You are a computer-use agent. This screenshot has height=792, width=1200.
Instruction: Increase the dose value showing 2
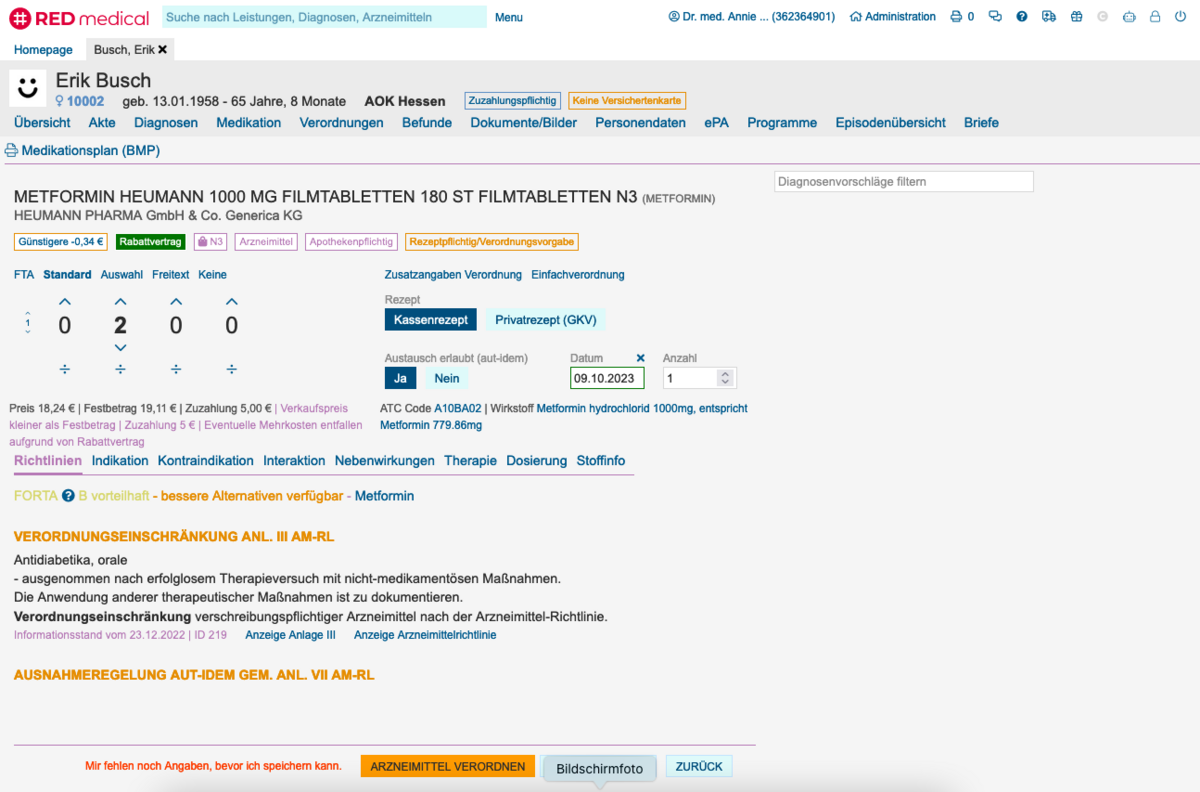click(120, 301)
